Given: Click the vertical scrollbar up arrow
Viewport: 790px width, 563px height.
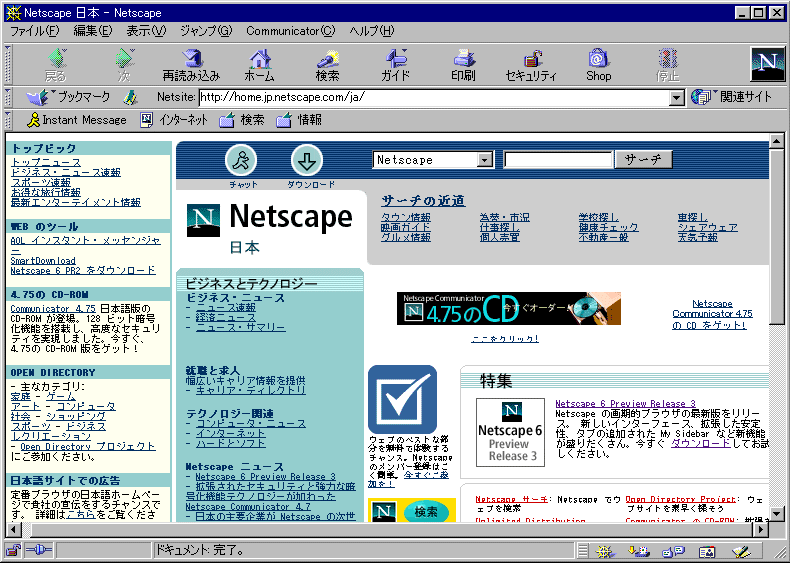Looking at the screenshot, I should pyautogui.click(x=776, y=141).
